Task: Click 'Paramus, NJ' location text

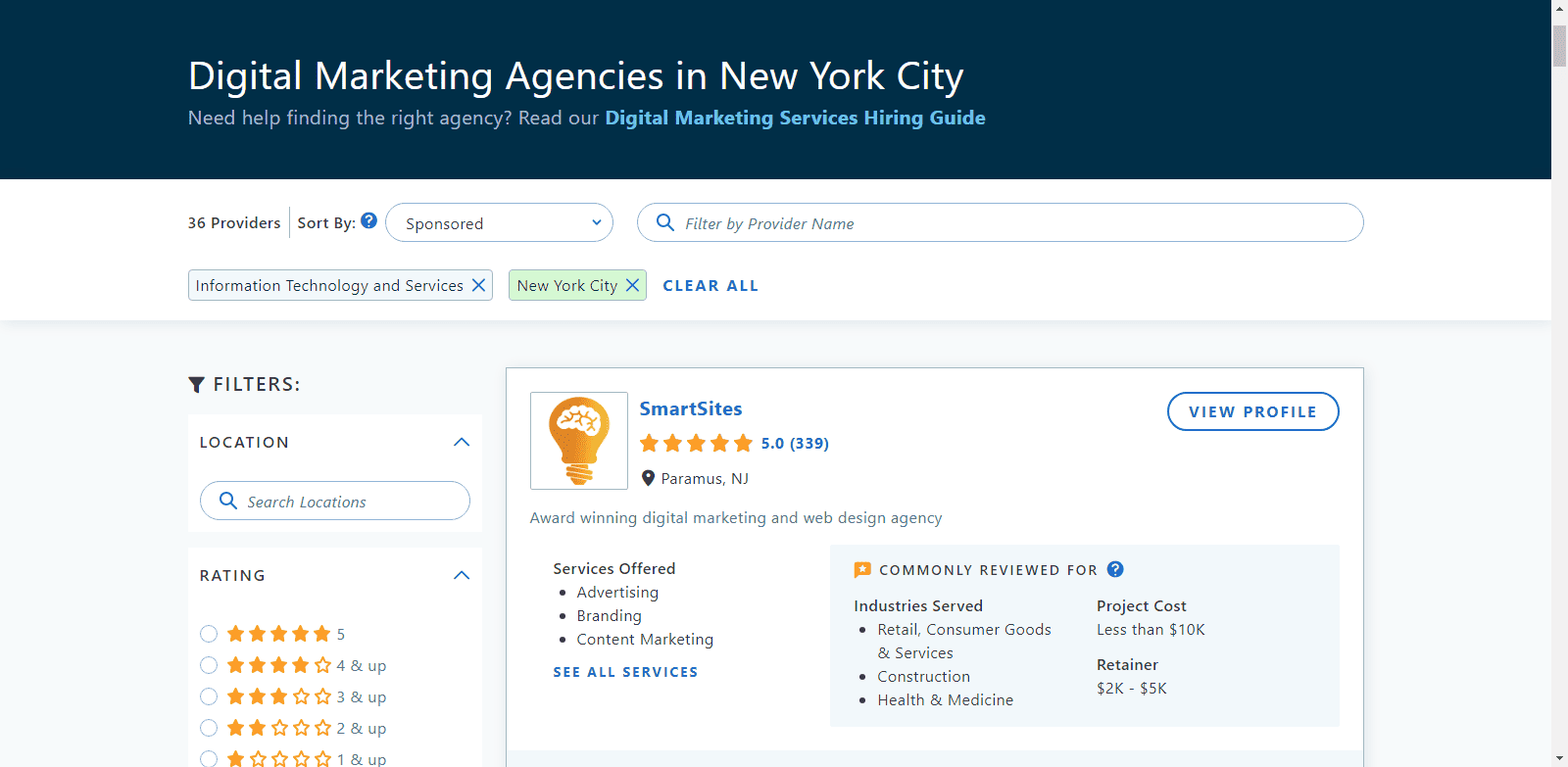Action: point(705,478)
